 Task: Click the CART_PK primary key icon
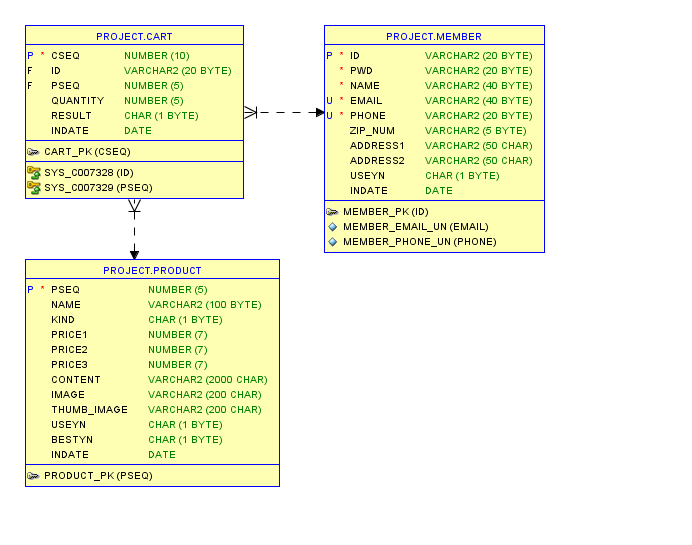coord(33,152)
